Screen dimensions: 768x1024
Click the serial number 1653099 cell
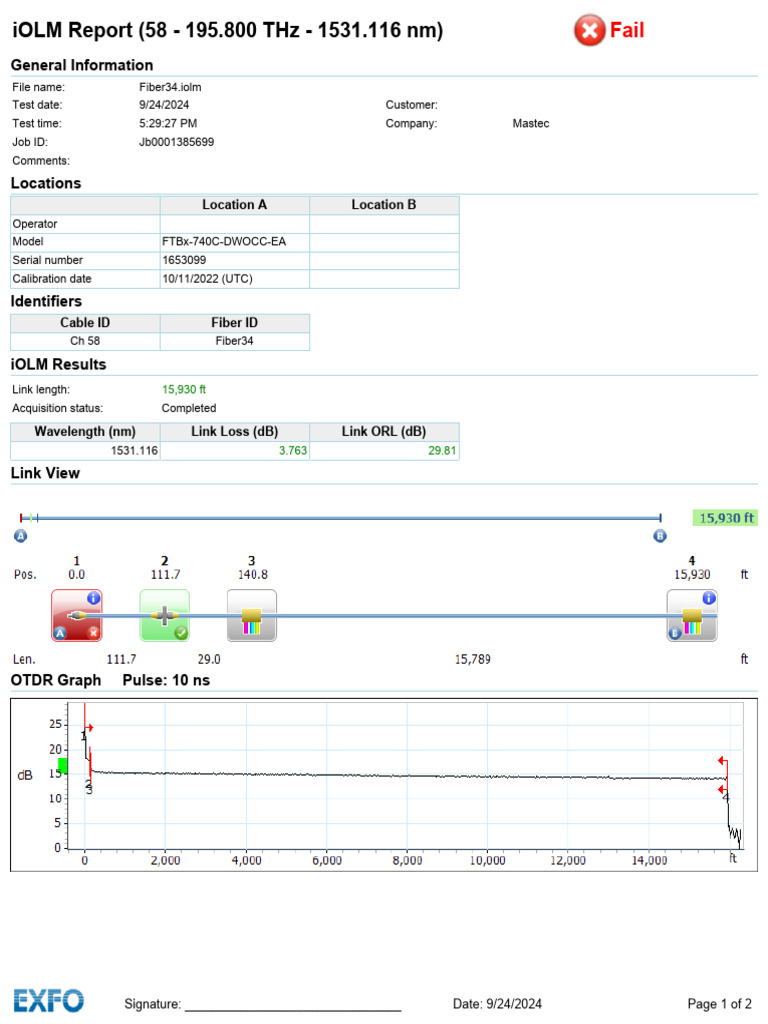pos(234,260)
